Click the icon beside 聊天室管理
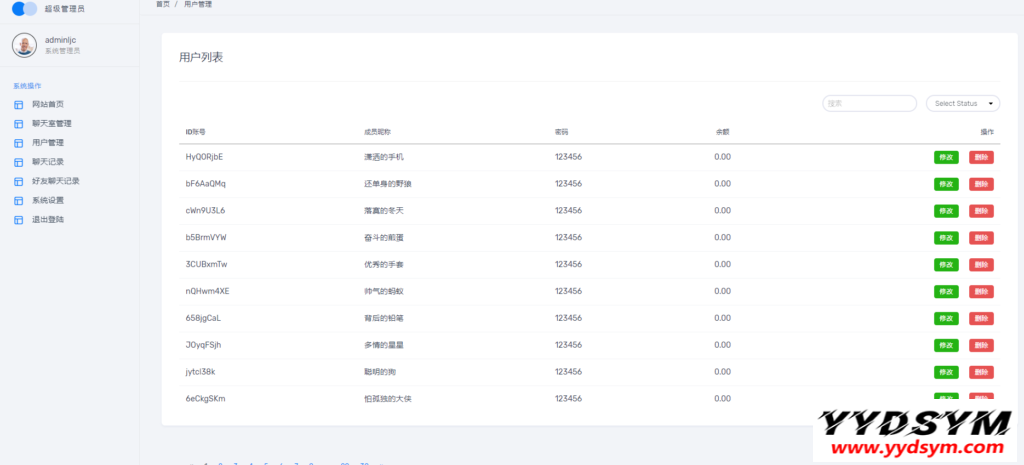1024x465 pixels. click(18, 124)
